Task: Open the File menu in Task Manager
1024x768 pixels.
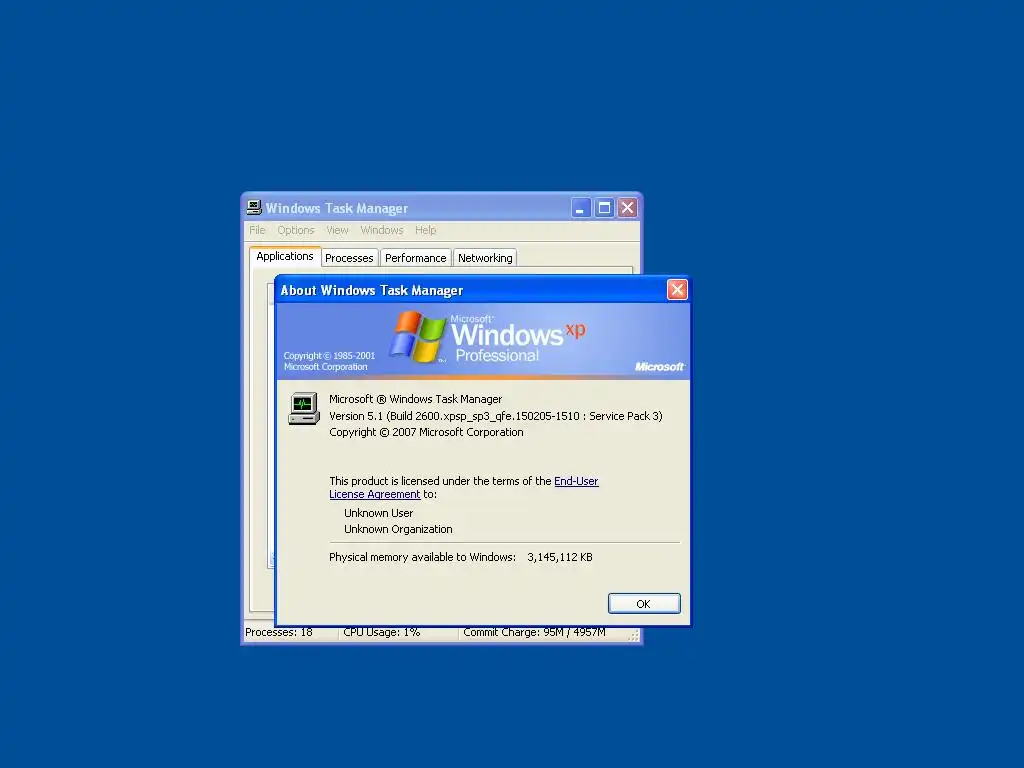Action: tap(257, 230)
